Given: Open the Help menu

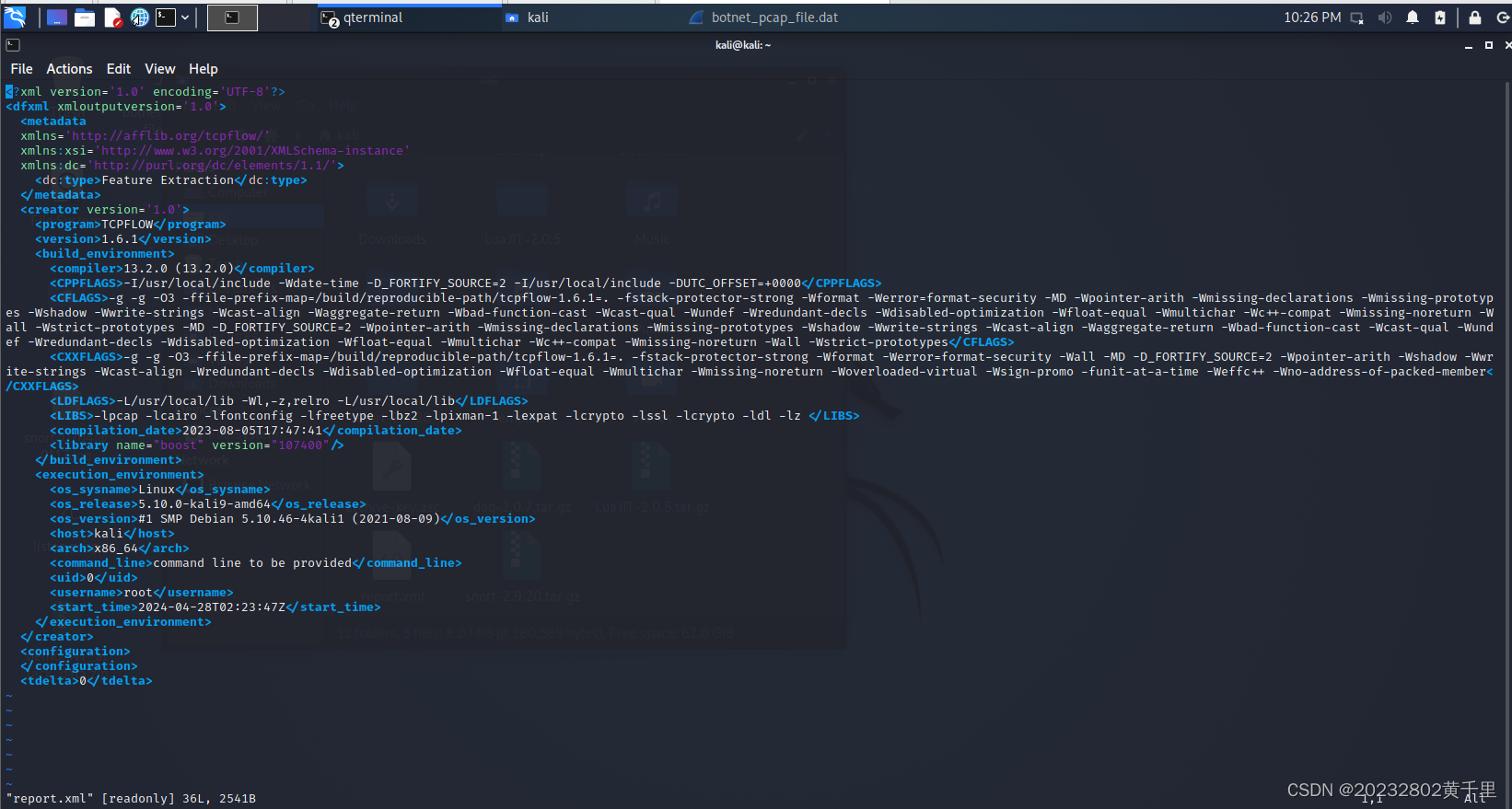Looking at the screenshot, I should 204,69.
